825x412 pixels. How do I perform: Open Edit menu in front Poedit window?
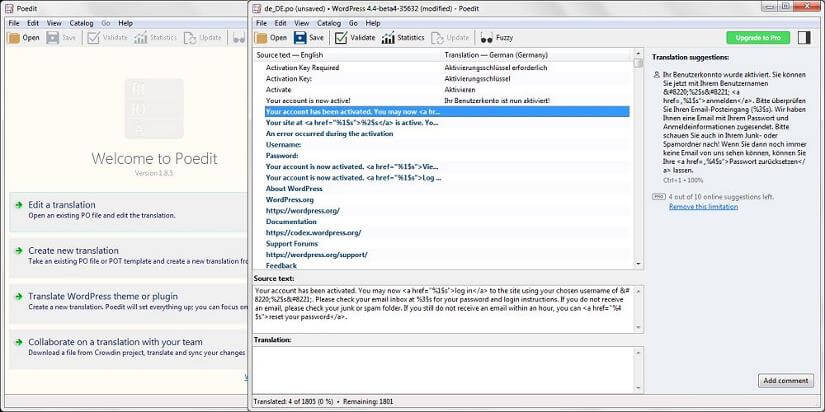coord(280,23)
